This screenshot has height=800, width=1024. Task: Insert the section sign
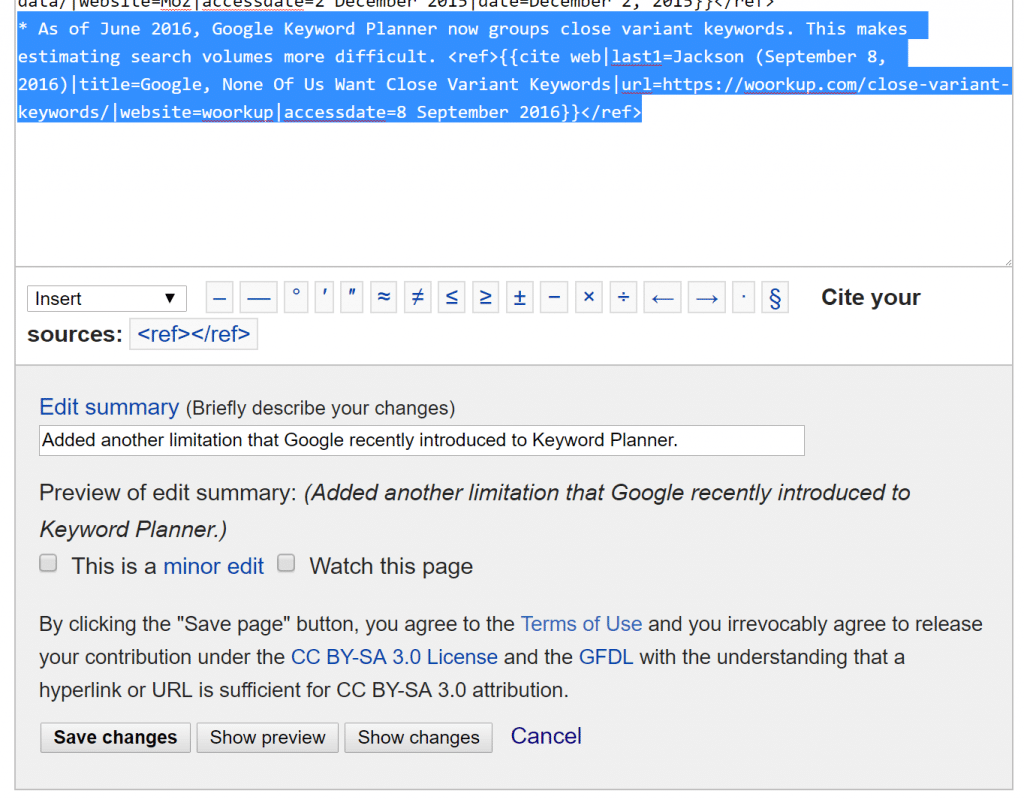click(775, 297)
